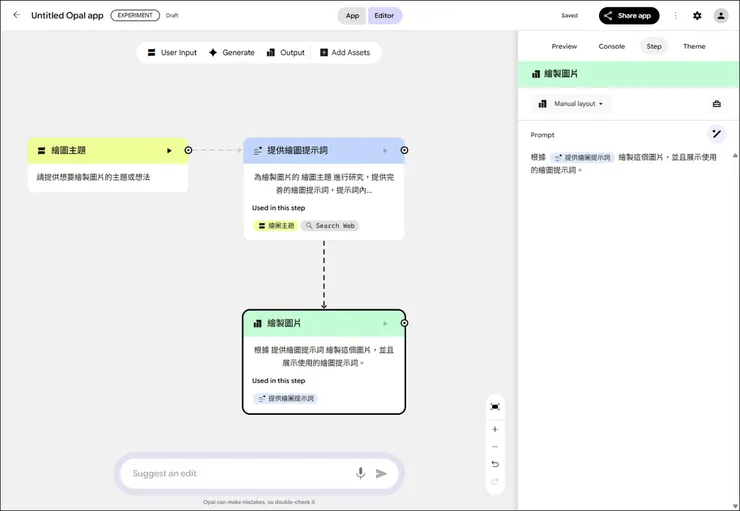Click the Share app button
740x511 pixels.
point(629,16)
